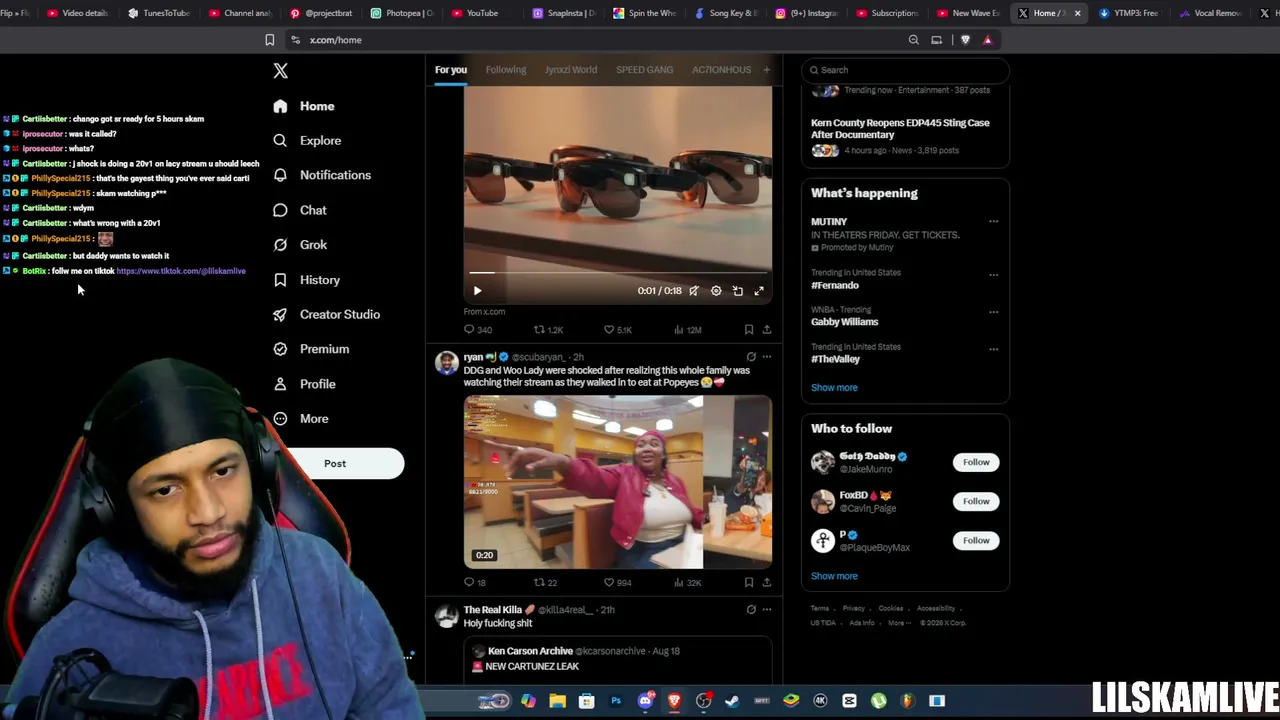Image resolution: width=1280 pixels, height=720 pixels.
Task: Like ryan's post with 994 likes
Action: tap(617, 582)
